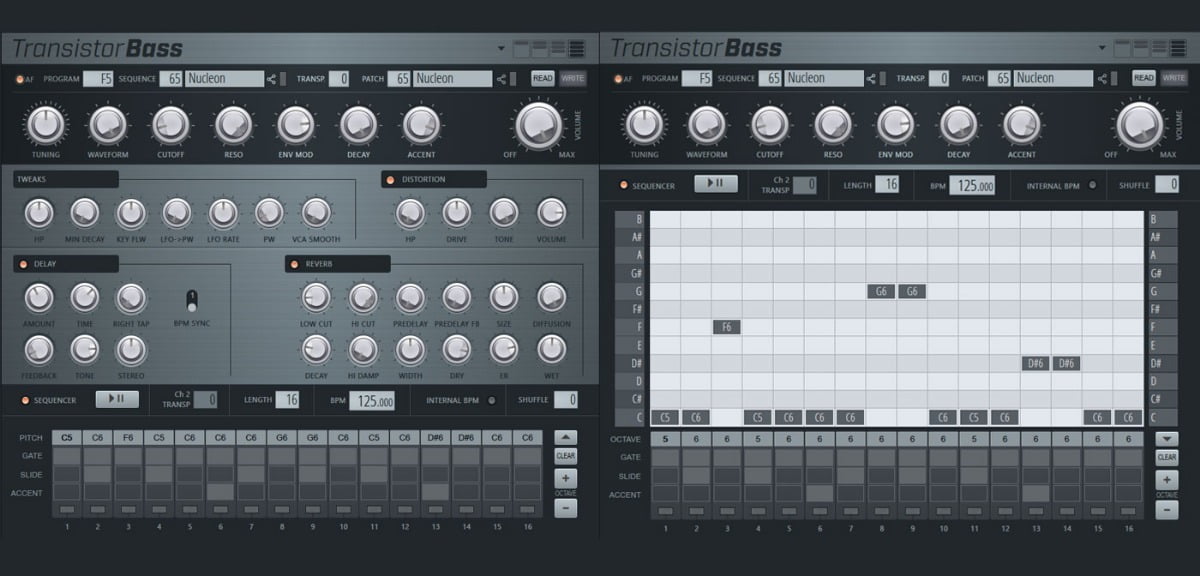
Task: Click sequence share icon in the knob-view window
Action: pos(272,79)
